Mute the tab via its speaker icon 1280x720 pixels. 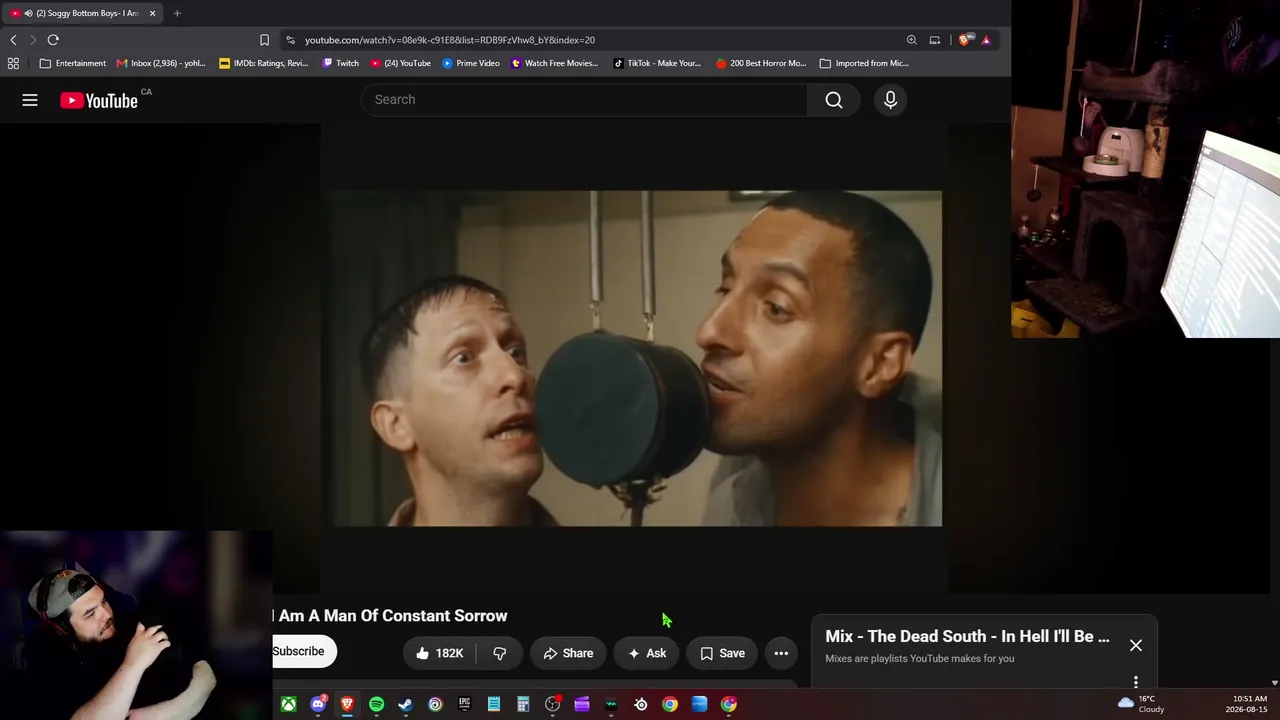pyautogui.click(x=28, y=13)
